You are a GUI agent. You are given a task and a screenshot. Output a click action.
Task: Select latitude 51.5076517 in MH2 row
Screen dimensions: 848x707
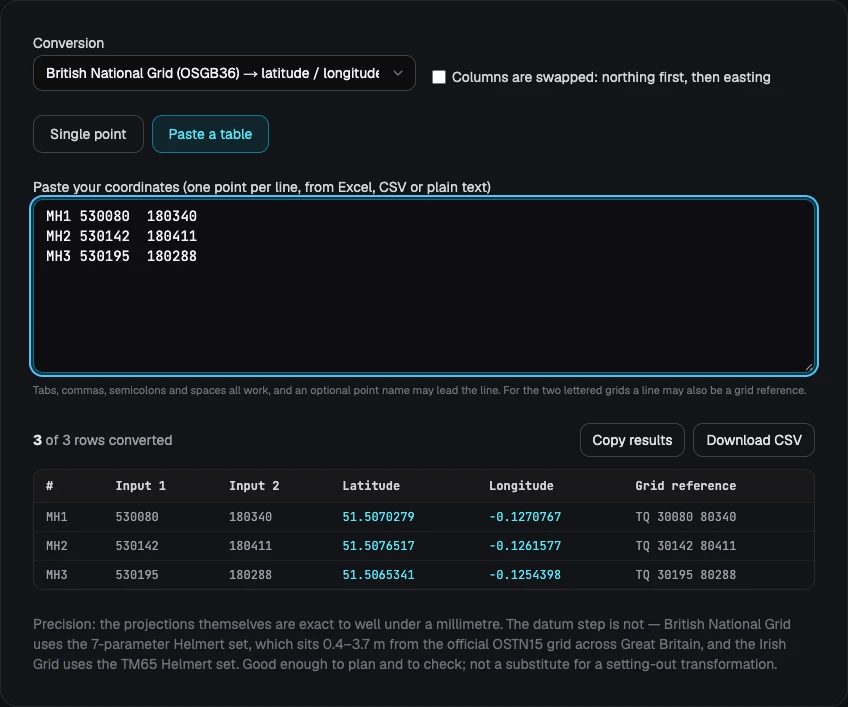coord(378,546)
